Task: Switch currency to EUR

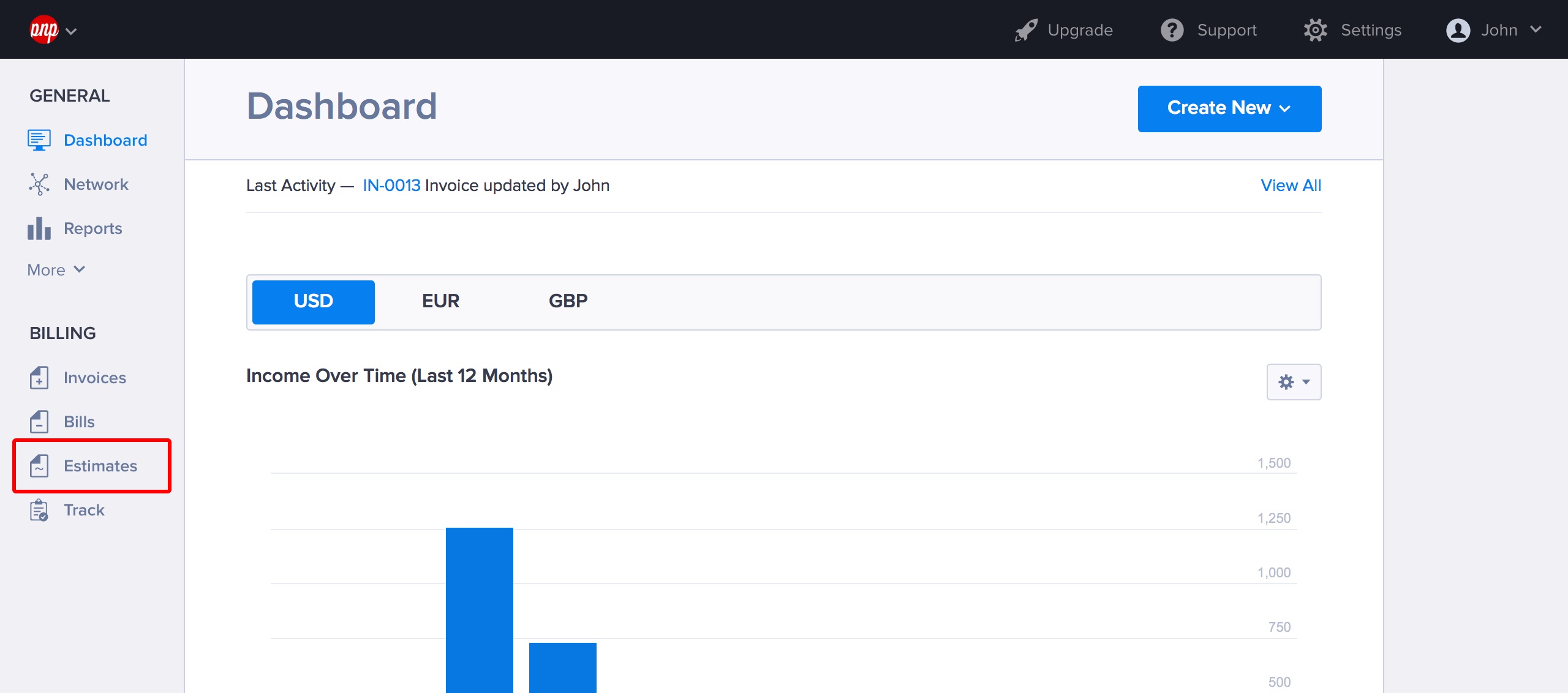Action: pos(440,301)
